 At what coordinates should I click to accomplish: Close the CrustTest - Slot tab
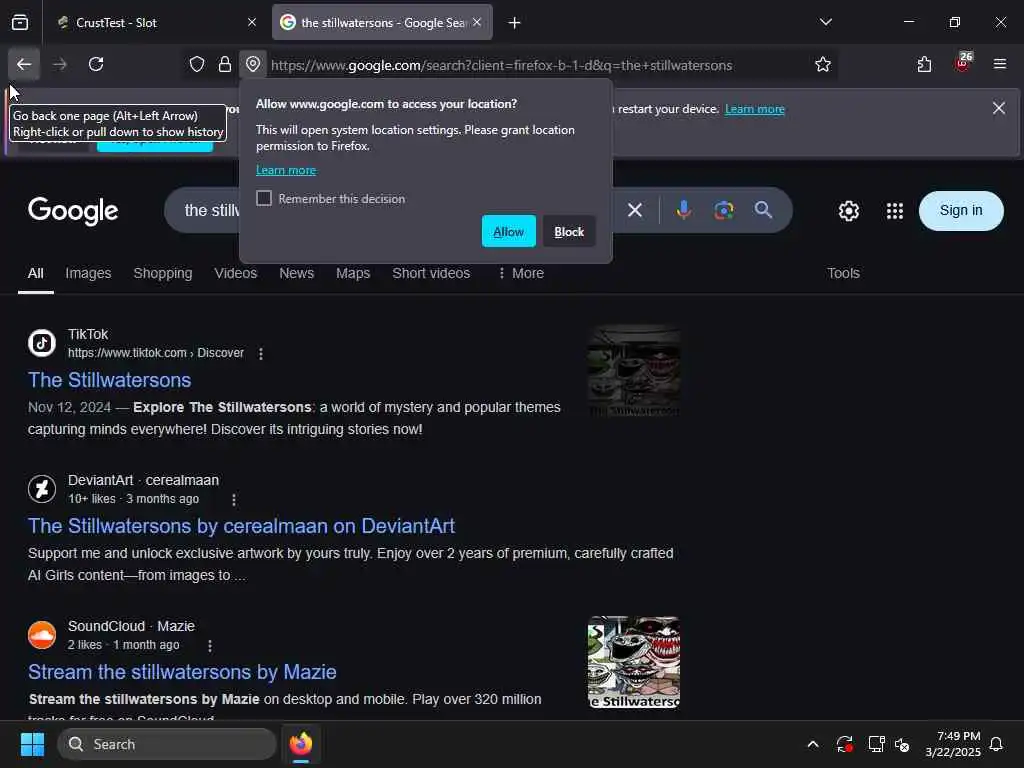(252, 23)
